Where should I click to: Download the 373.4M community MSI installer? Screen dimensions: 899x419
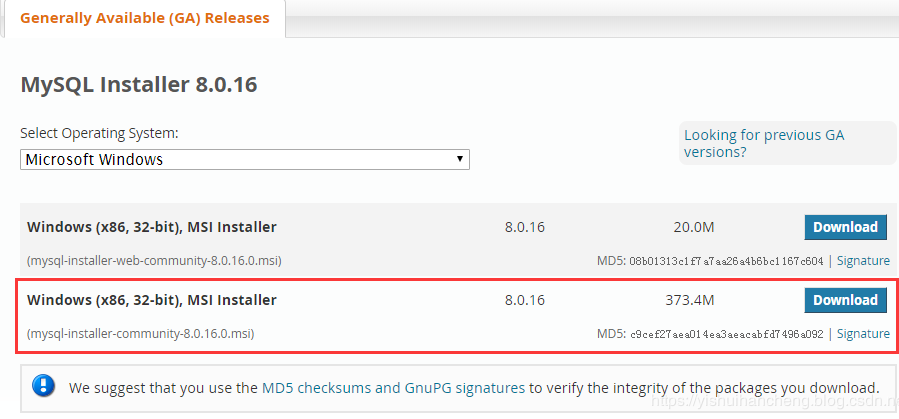(x=845, y=300)
